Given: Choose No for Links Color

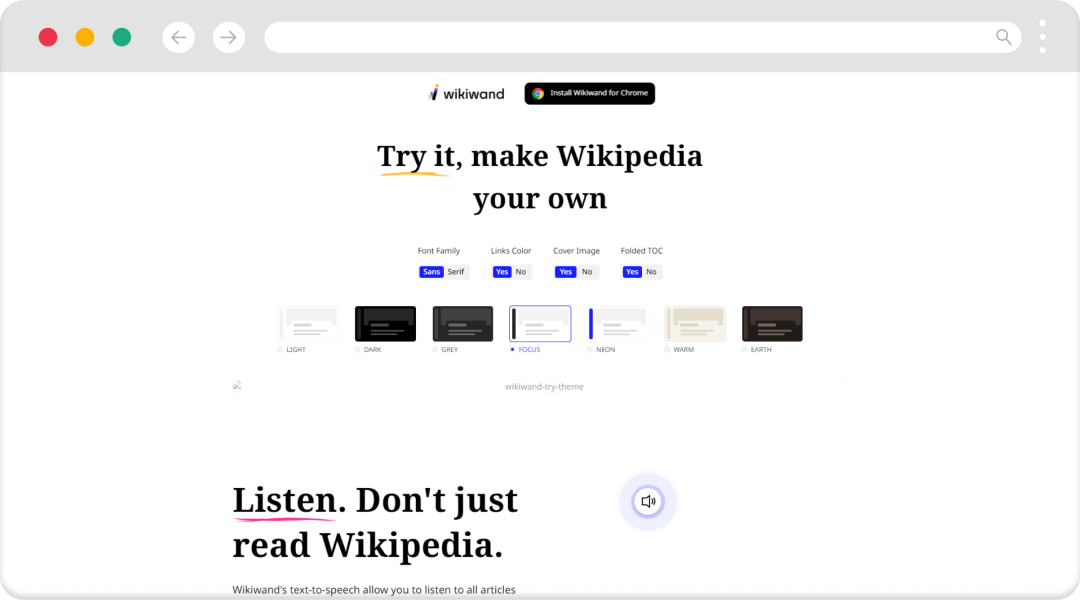Looking at the screenshot, I should click(x=521, y=272).
